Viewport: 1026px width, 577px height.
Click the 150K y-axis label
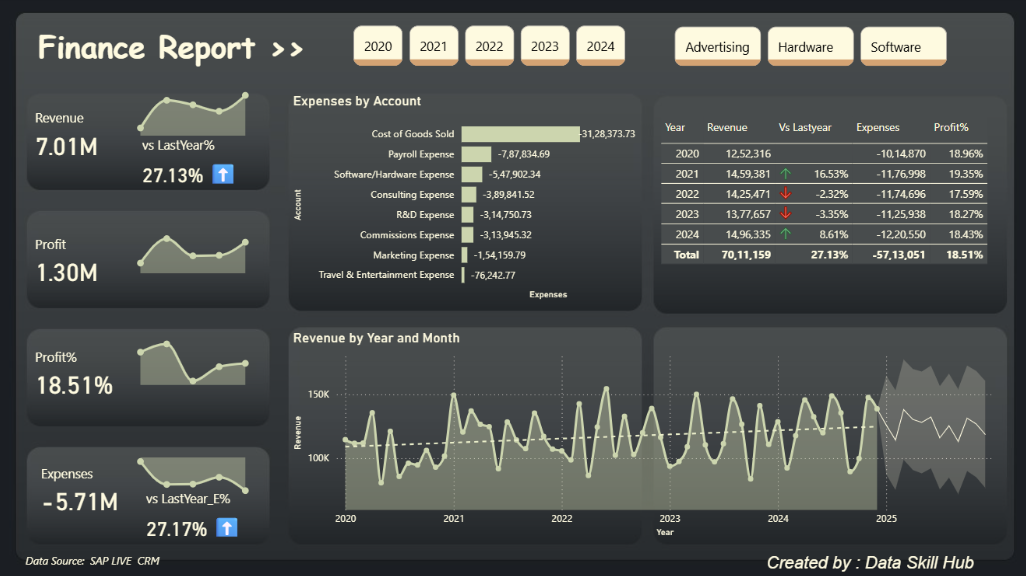point(319,394)
